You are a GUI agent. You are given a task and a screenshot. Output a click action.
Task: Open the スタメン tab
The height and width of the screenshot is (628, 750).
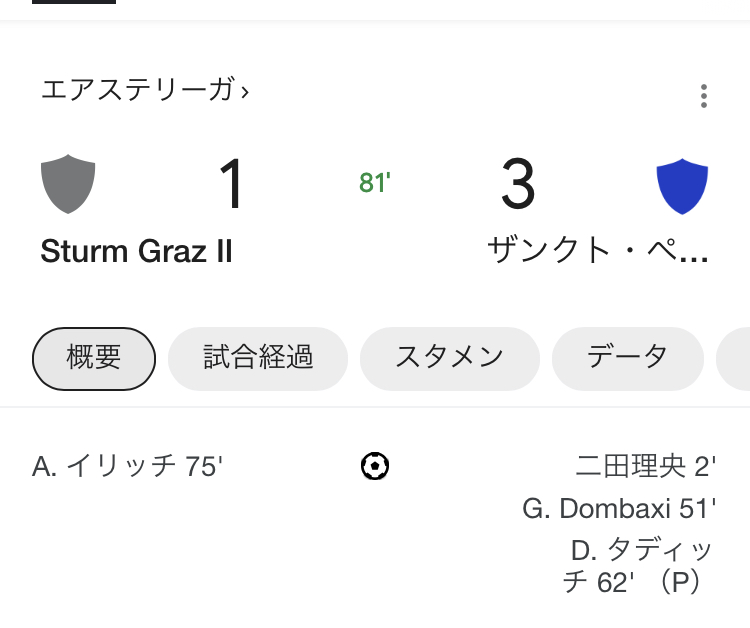(x=450, y=358)
